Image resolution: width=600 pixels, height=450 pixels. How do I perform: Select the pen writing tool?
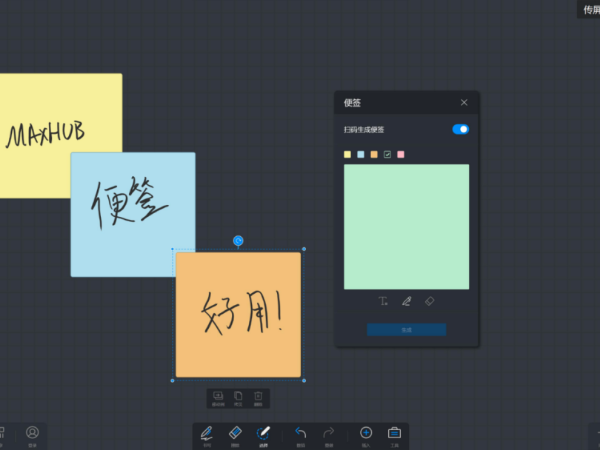[x=207, y=434]
